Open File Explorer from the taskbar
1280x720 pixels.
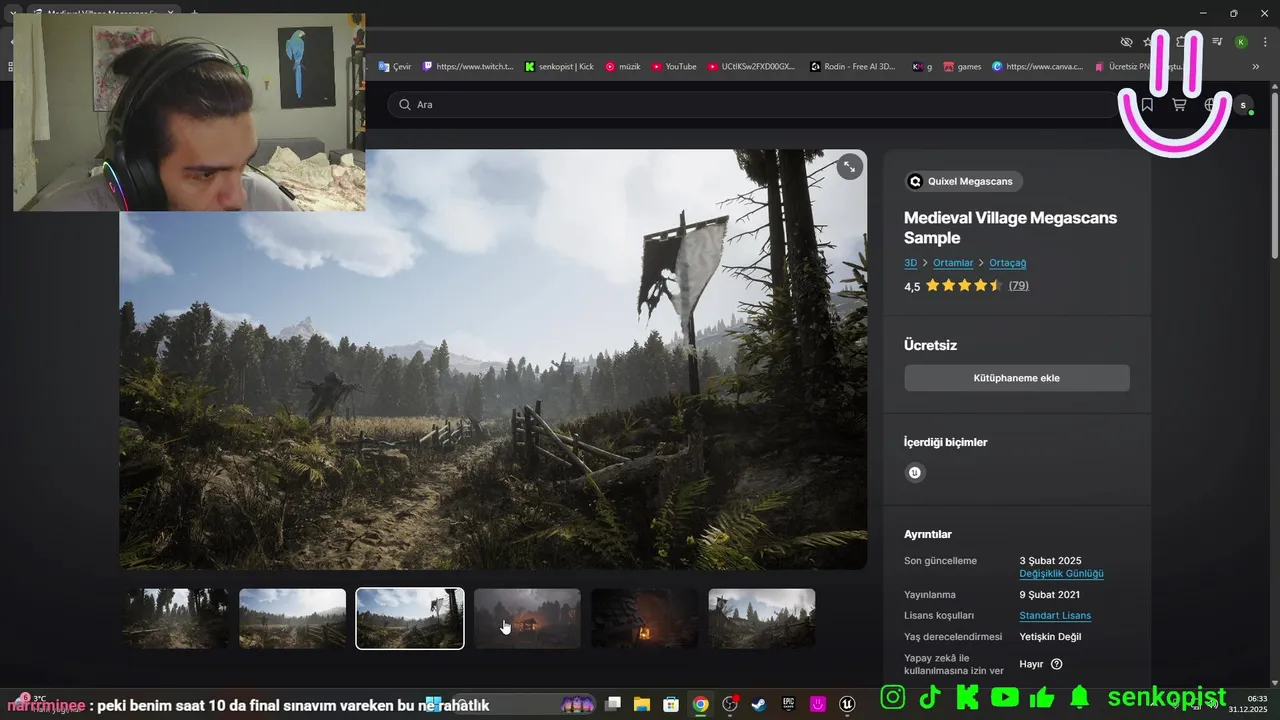pyautogui.click(x=642, y=704)
